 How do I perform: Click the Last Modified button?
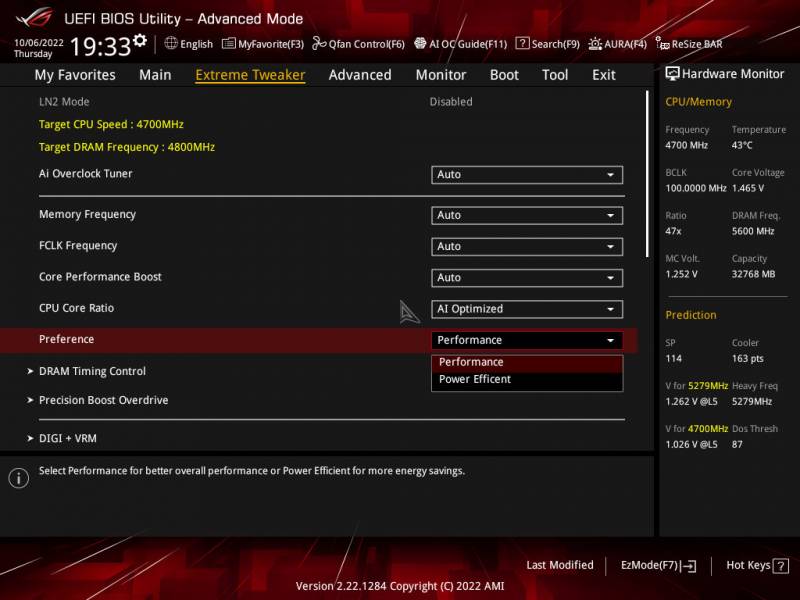click(560, 565)
